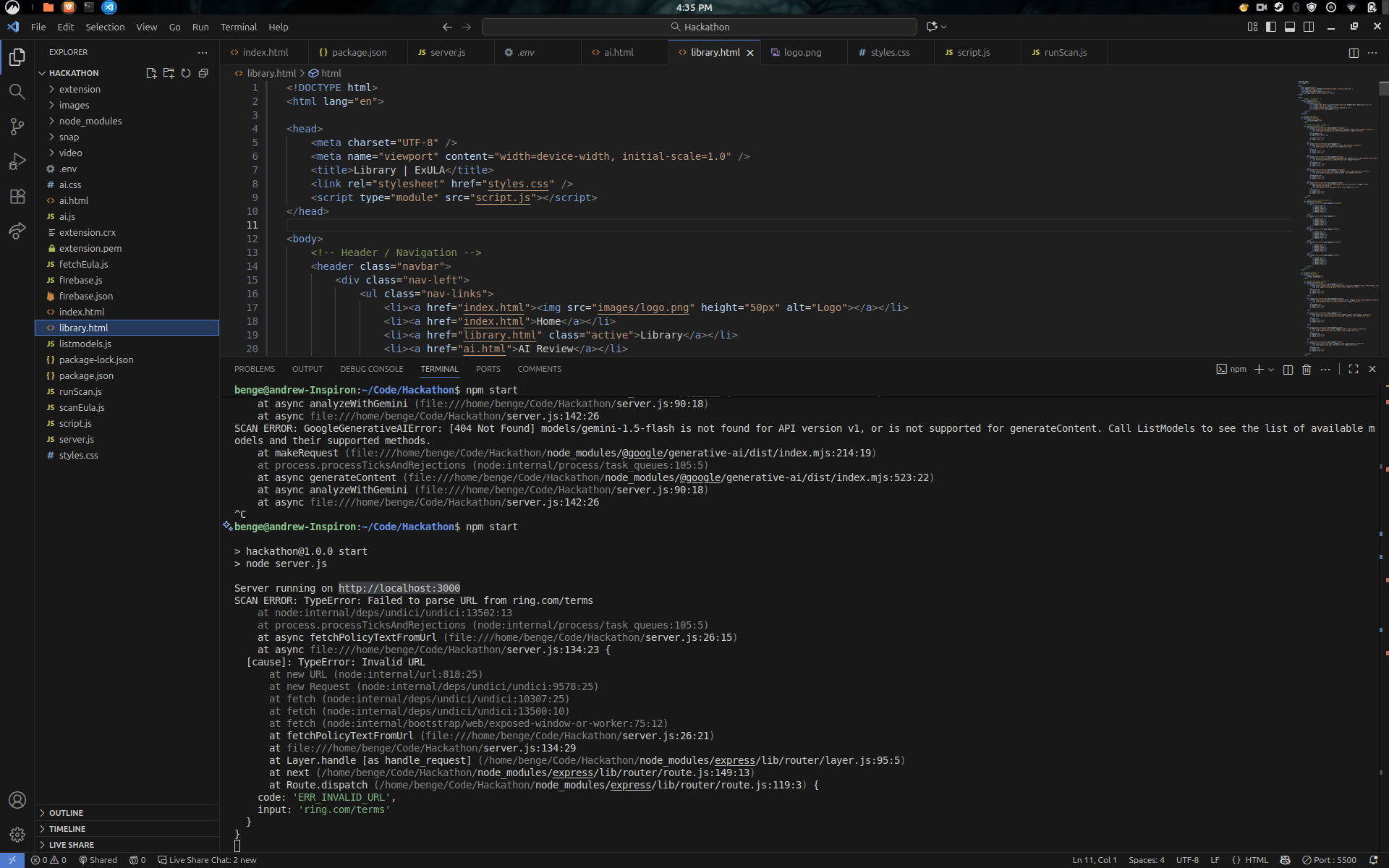Viewport: 1389px width, 868px height.
Task: Expand the OUTLINE section
Action: (x=66, y=813)
